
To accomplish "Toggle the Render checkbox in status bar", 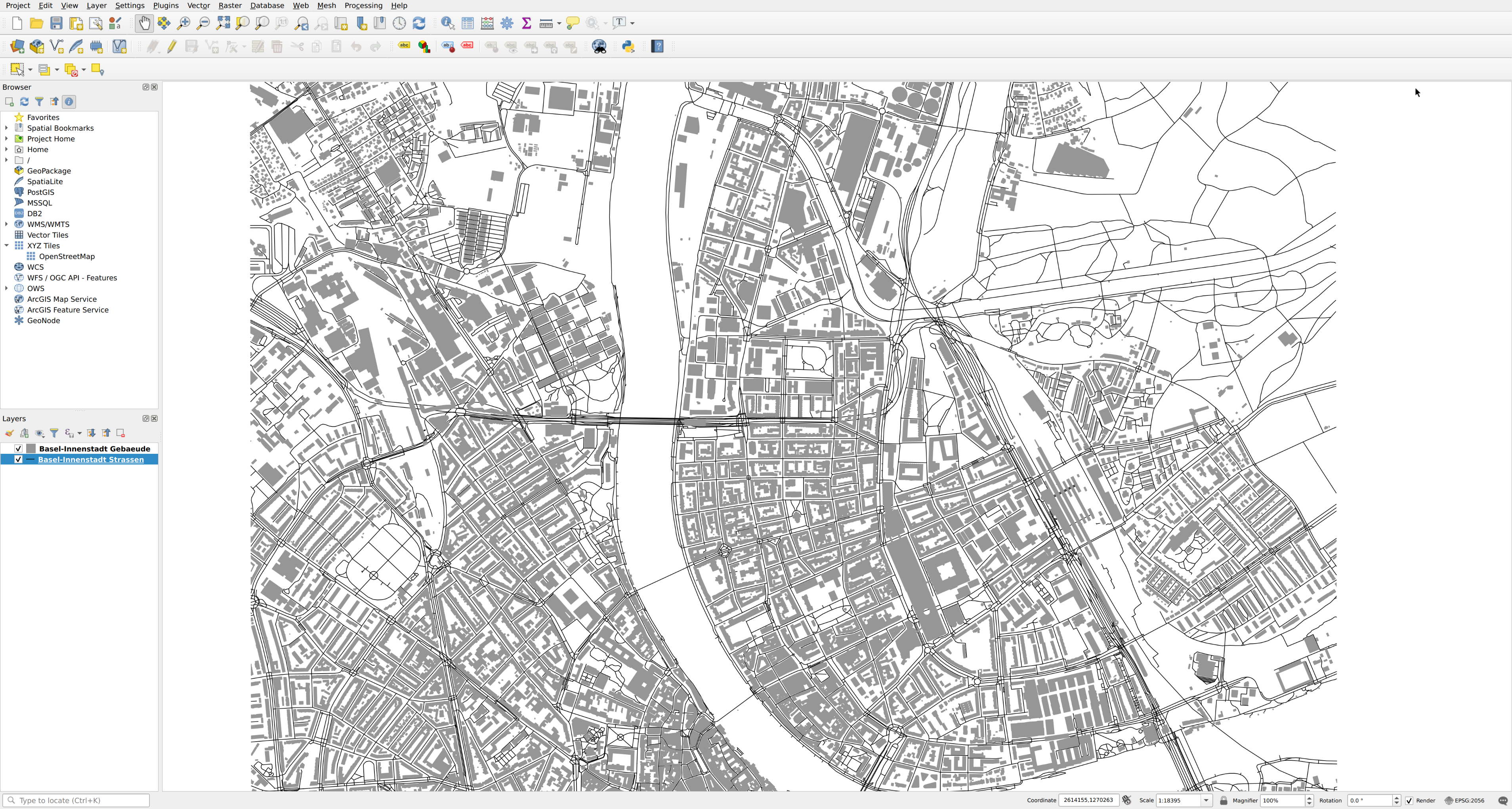I will pyautogui.click(x=1409, y=801).
